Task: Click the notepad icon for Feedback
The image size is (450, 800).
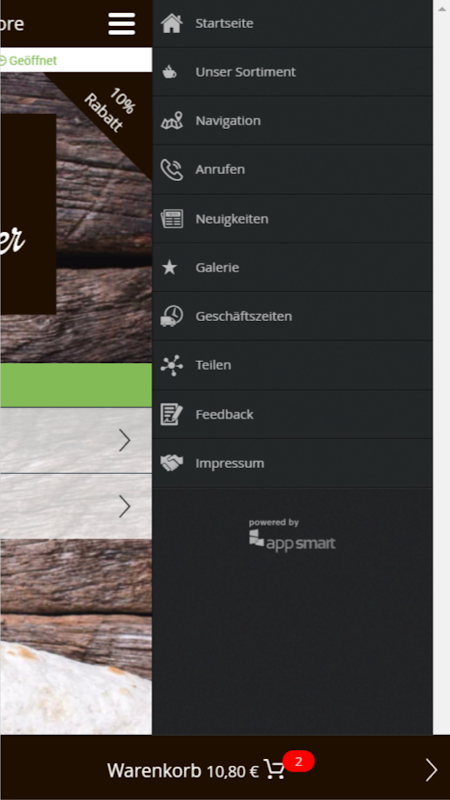Action: 171,414
